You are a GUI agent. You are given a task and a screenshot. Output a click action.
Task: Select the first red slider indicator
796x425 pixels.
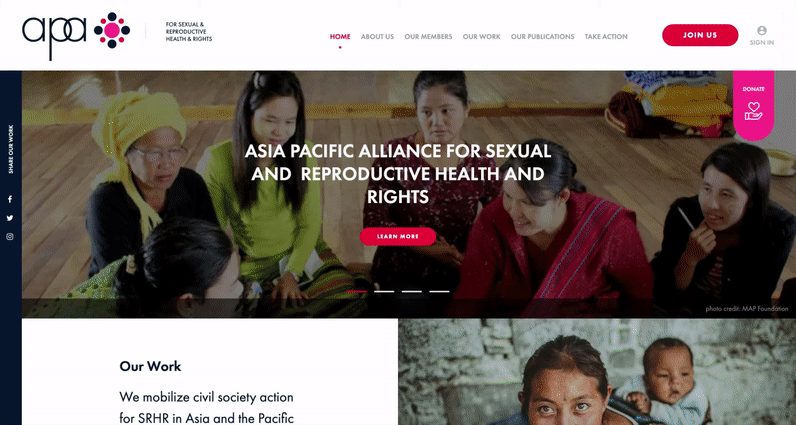click(x=356, y=291)
